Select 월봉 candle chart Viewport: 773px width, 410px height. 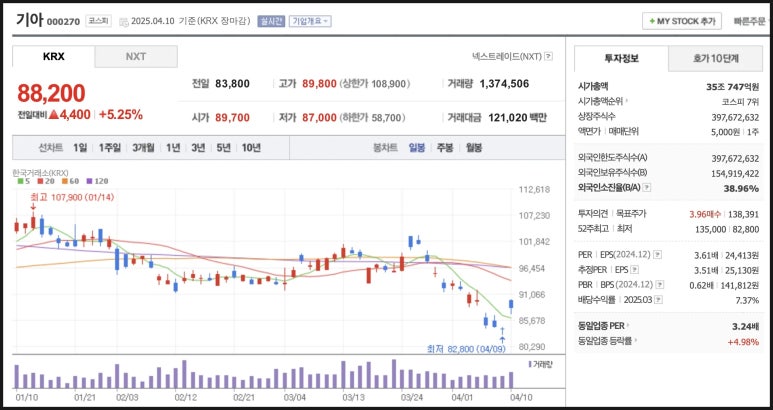tap(474, 147)
